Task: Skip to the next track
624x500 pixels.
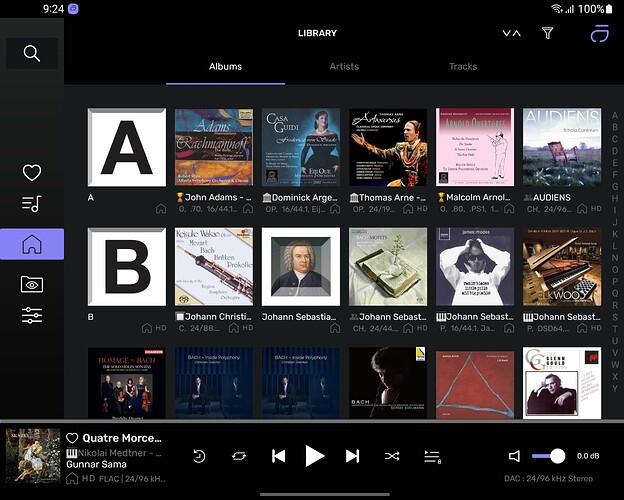Action: (x=352, y=456)
